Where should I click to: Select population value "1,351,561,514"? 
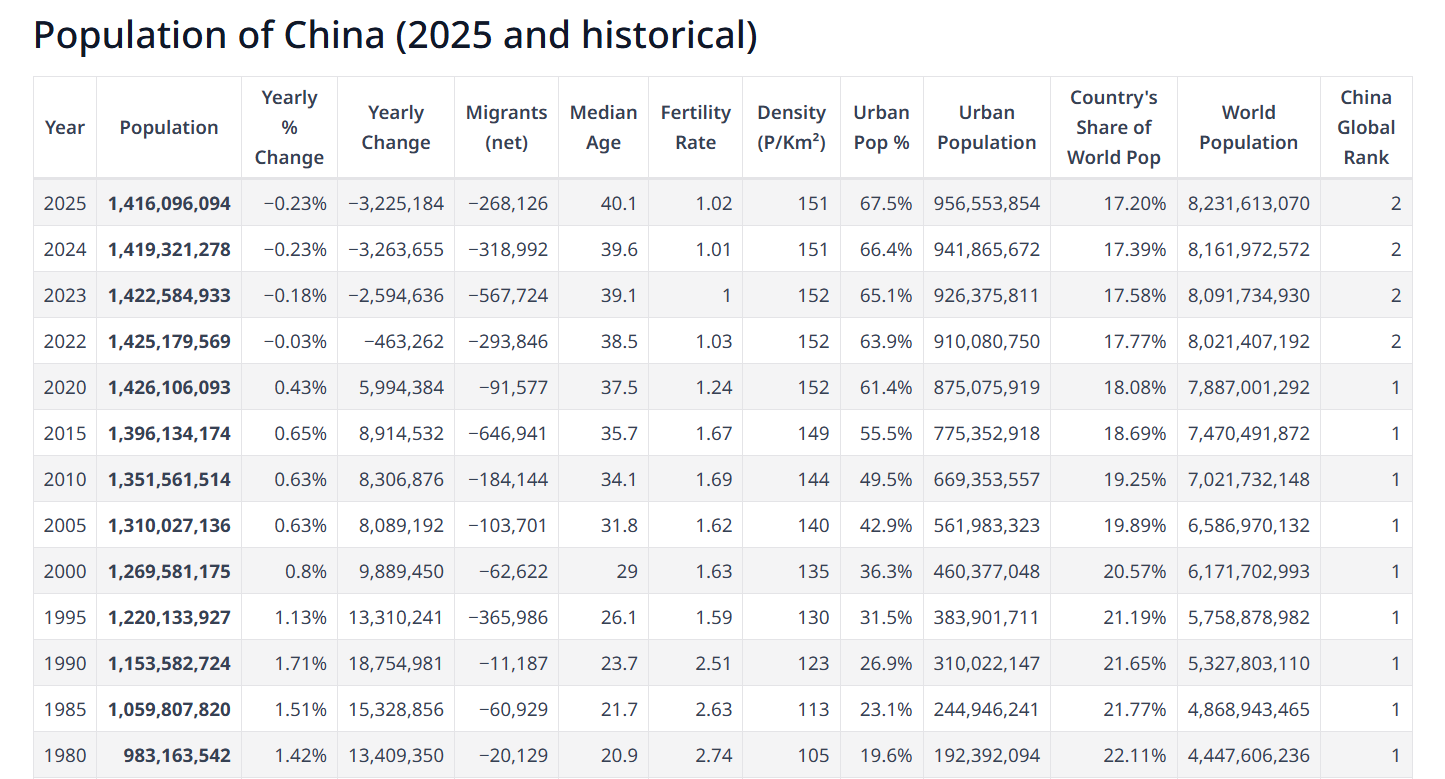pos(169,480)
